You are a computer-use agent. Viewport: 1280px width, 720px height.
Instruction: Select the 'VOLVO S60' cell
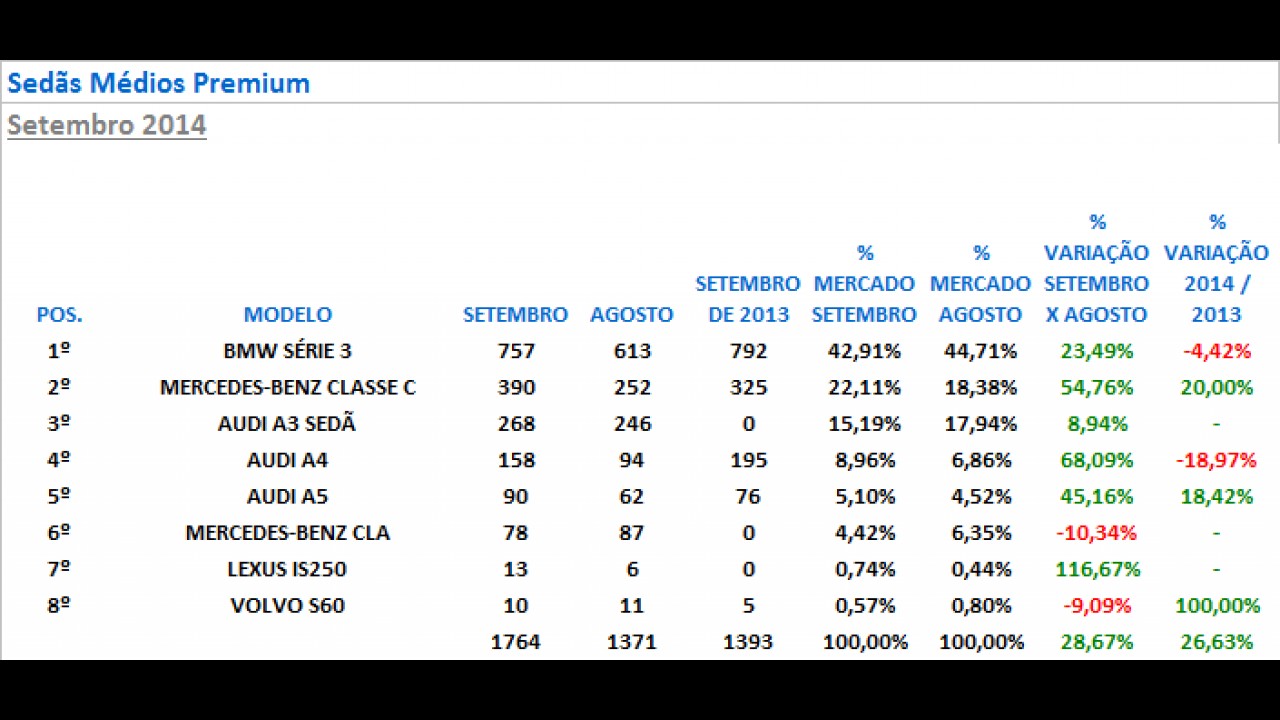coord(288,605)
